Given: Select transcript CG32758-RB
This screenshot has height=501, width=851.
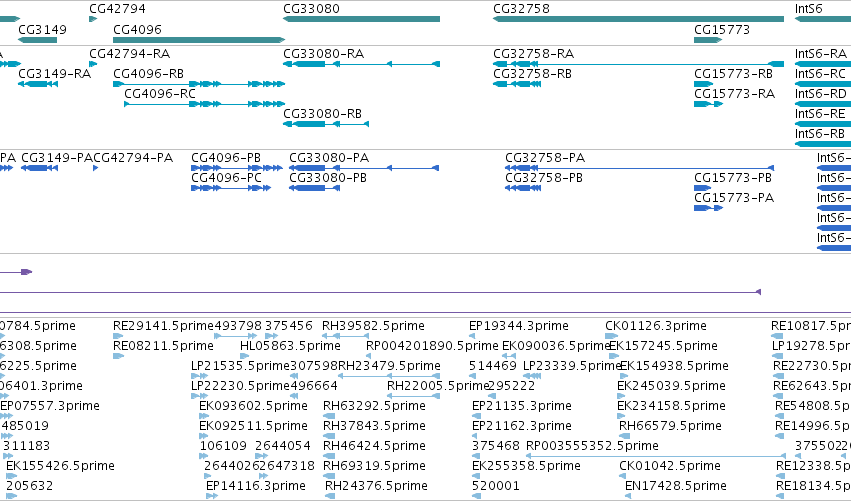Looking at the screenshot, I should click(x=517, y=84).
